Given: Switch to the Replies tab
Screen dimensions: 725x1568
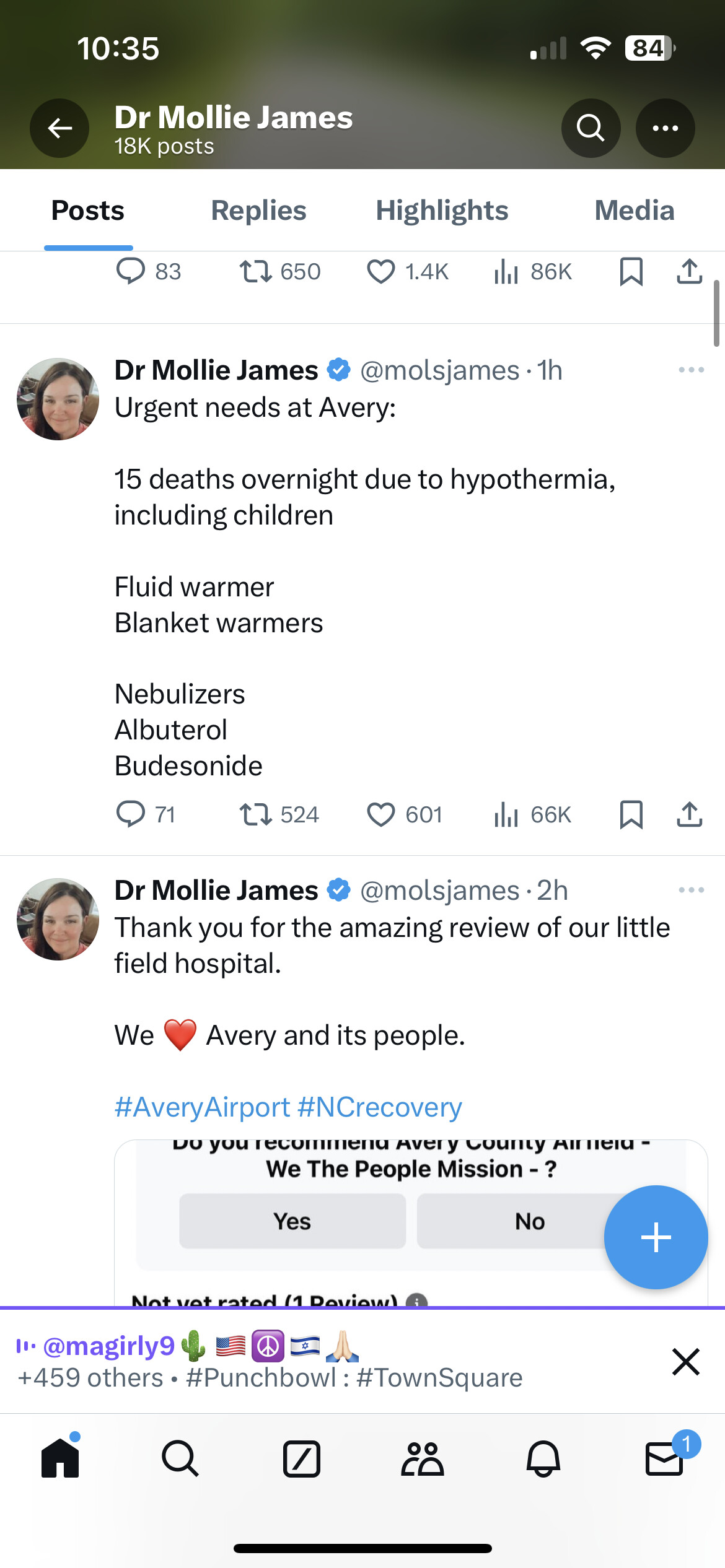Looking at the screenshot, I should coord(258,211).
